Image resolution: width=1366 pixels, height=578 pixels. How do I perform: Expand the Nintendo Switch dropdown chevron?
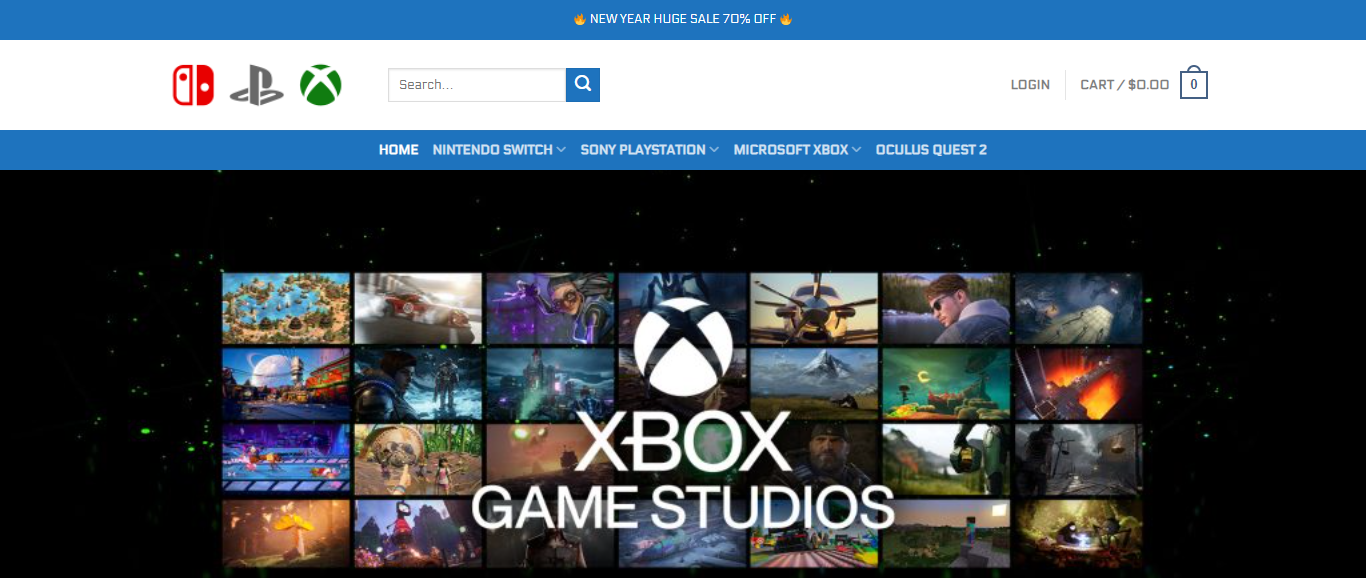coord(562,150)
